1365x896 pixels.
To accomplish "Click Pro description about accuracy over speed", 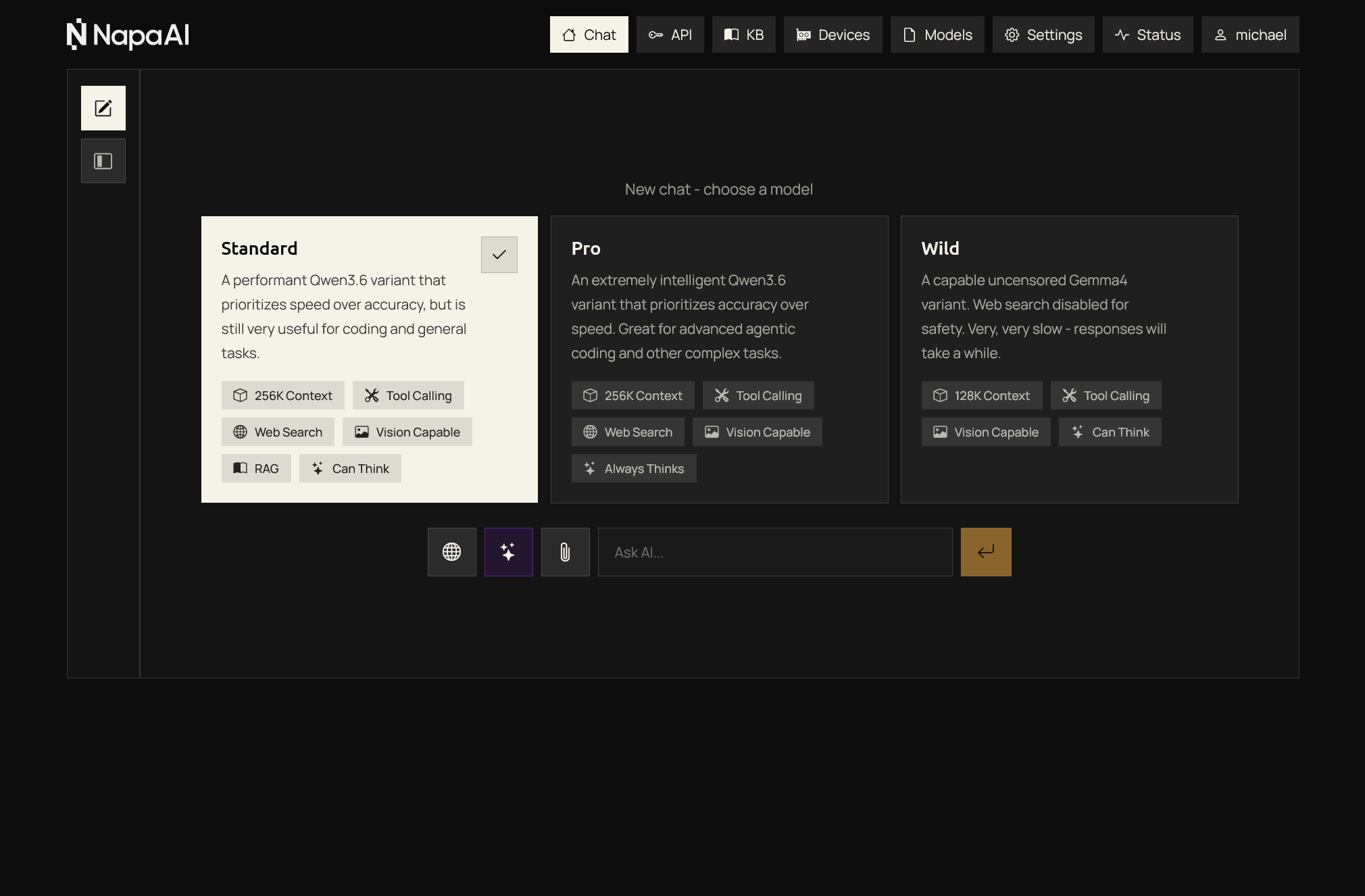I will pos(690,316).
